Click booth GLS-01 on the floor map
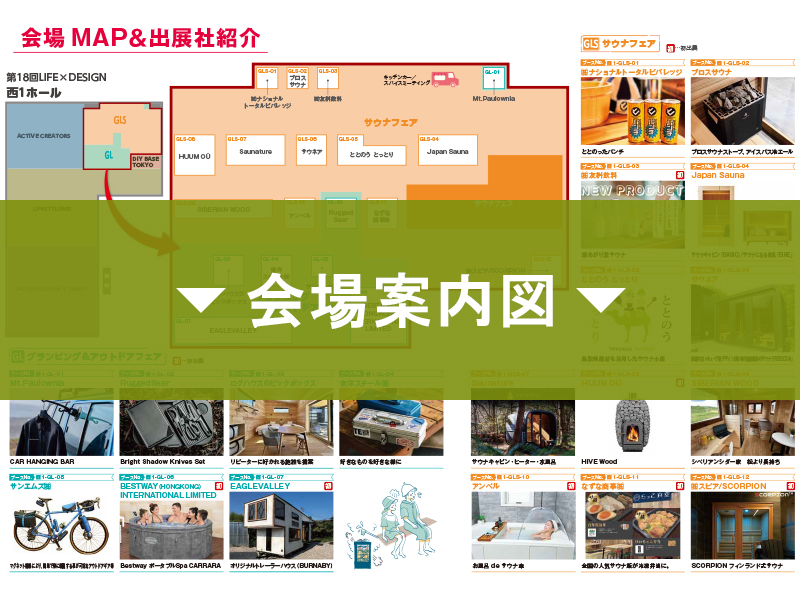Image resolution: width=800 pixels, height=600 pixels. (267, 78)
